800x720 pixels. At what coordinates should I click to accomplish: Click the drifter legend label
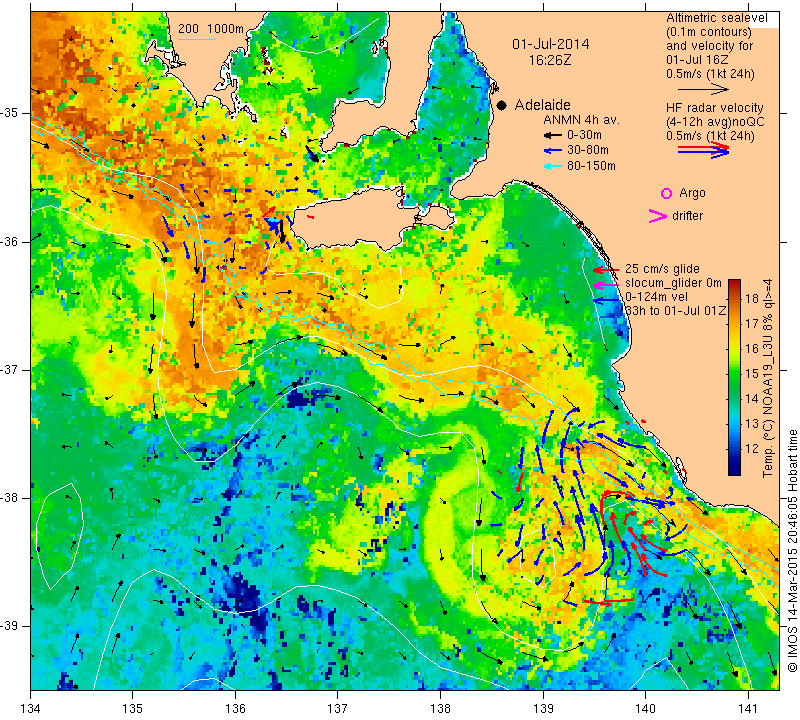pos(687,216)
